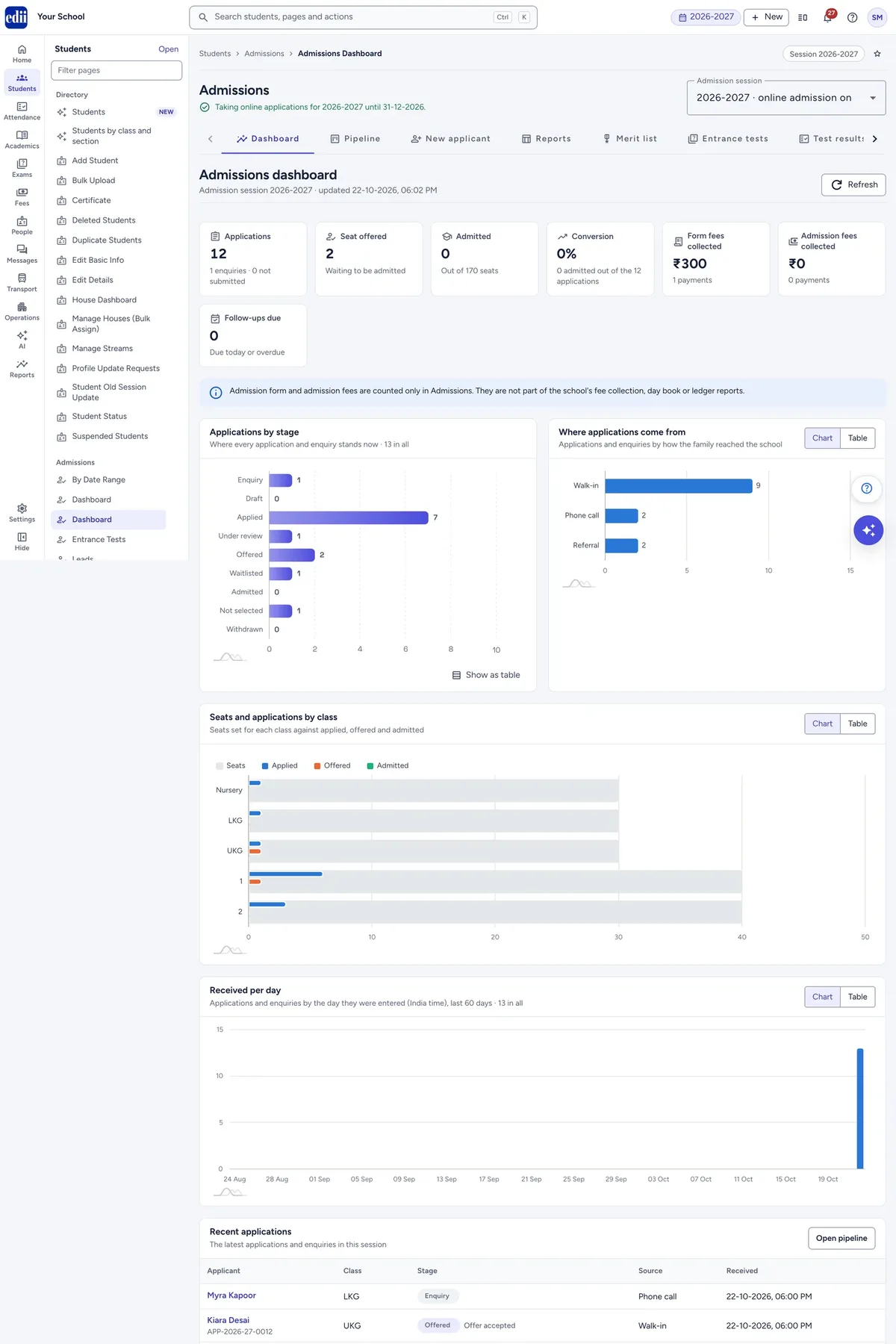Screen dimensions: 896x1344
Task: Click the Applied stage bar
Action: [349, 517]
